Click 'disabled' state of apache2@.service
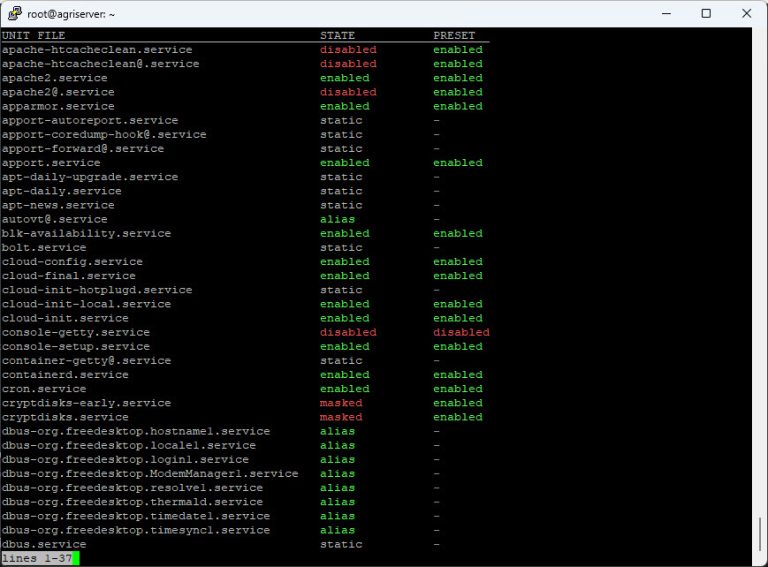 [348, 92]
